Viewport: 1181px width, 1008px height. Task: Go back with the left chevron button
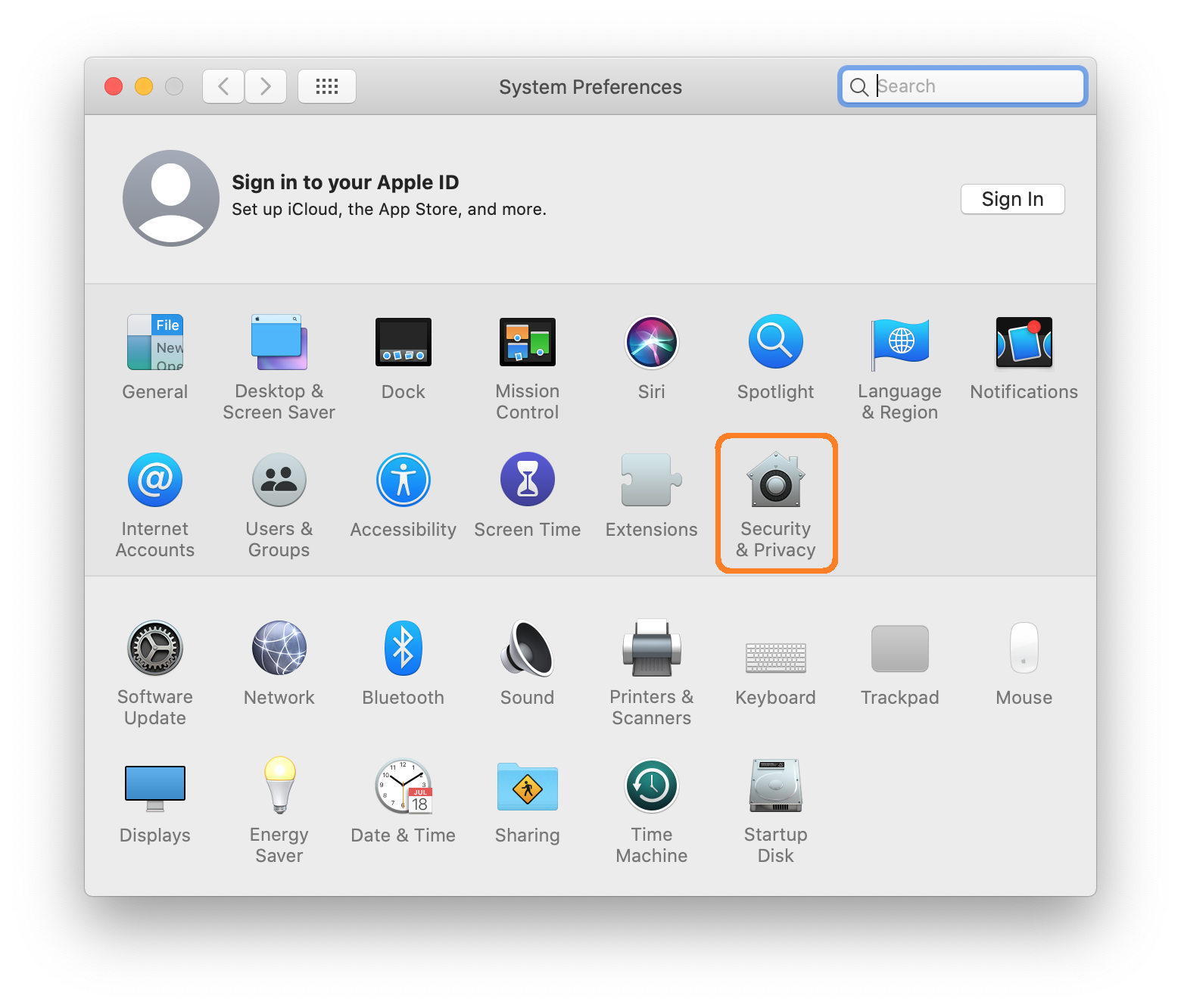tap(223, 86)
